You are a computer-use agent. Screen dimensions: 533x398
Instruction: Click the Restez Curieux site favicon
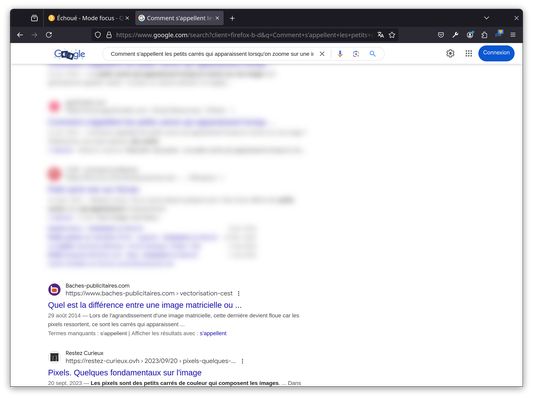tap(54, 357)
